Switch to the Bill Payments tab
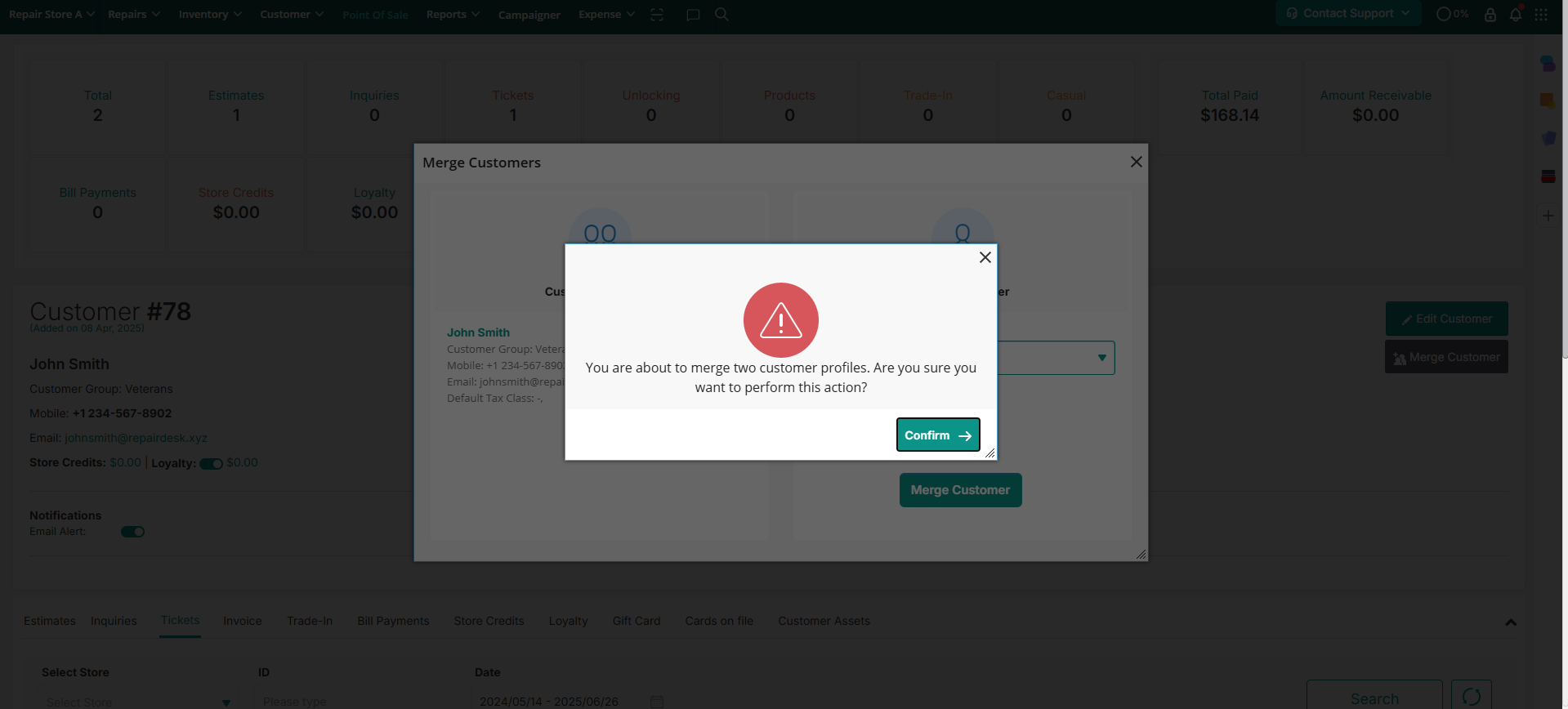 click(x=393, y=621)
